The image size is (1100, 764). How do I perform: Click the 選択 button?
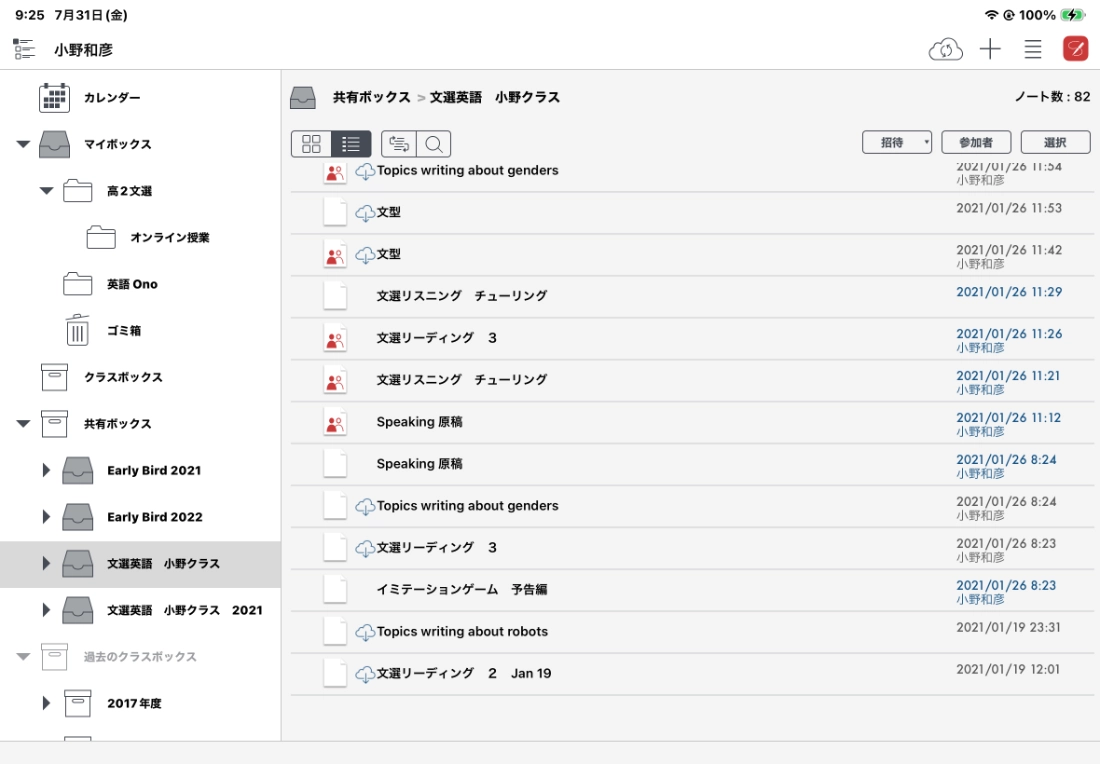(x=1055, y=142)
